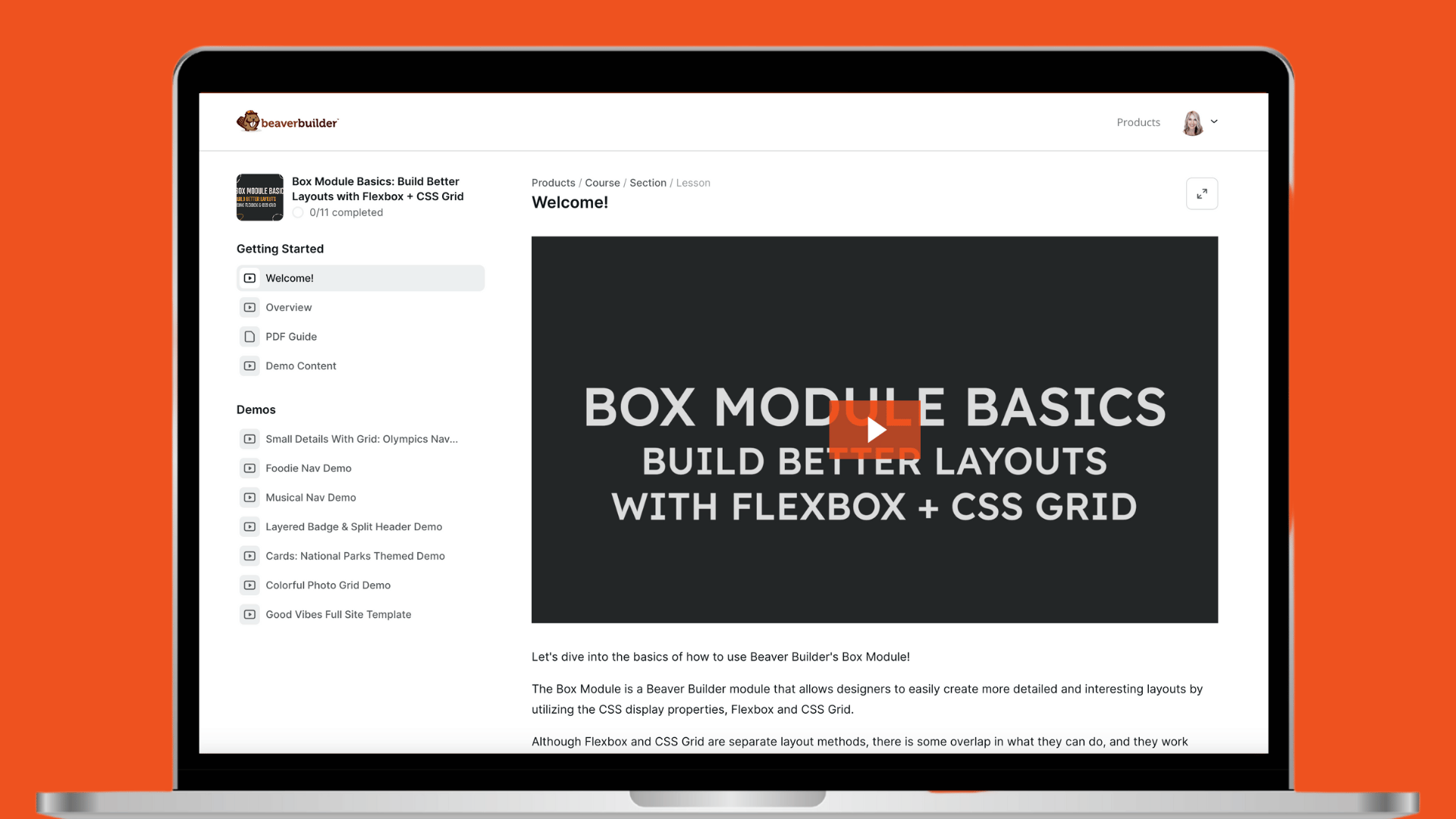Image resolution: width=1456 pixels, height=819 pixels.
Task: Click the Beaver Builder logo
Action: pyautogui.click(x=287, y=122)
